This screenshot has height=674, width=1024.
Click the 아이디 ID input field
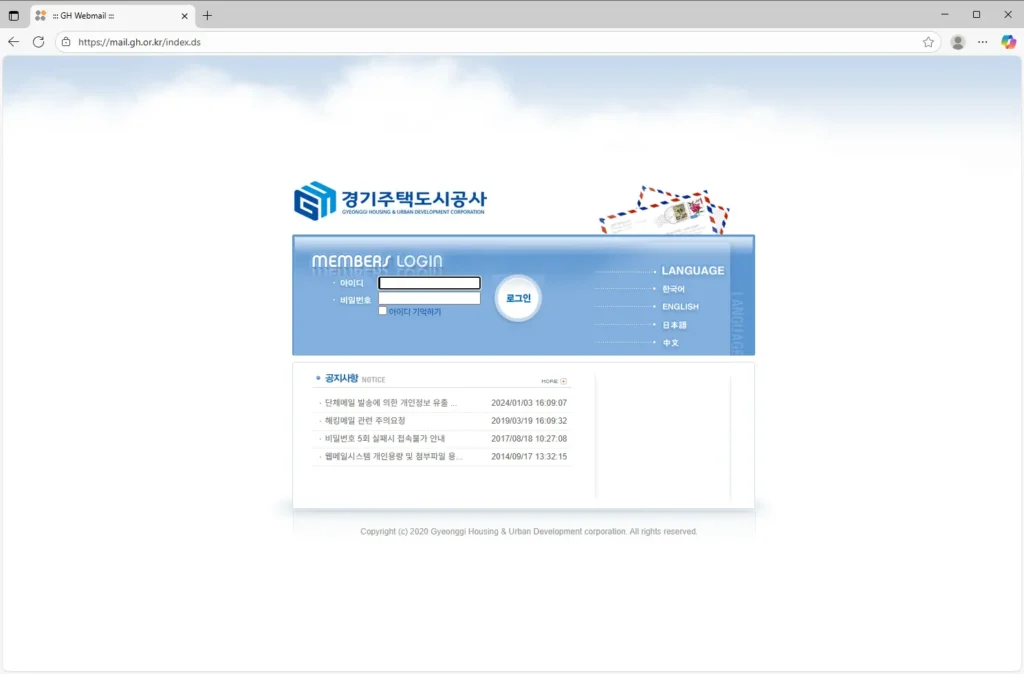pyautogui.click(x=428, y=283)
